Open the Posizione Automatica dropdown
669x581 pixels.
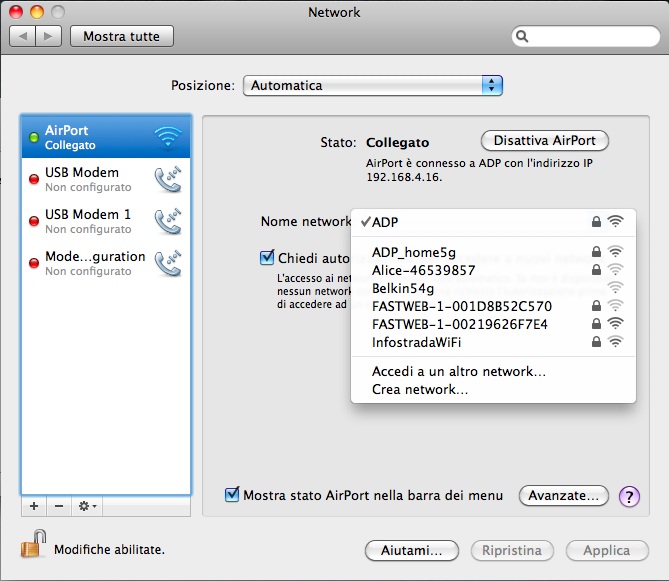point(372,85)
